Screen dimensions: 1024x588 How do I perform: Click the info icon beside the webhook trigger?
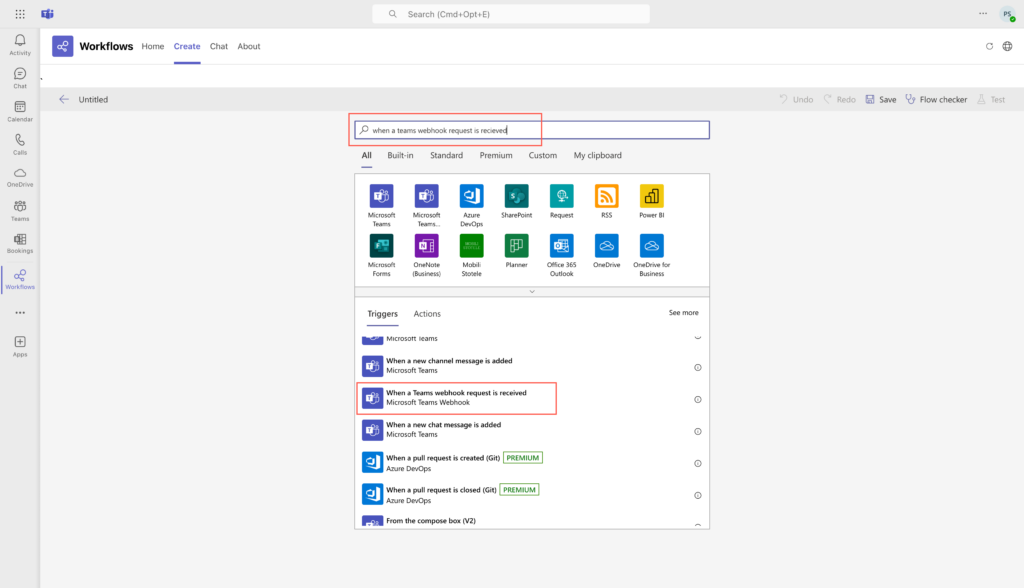click(x=697, y=398)
